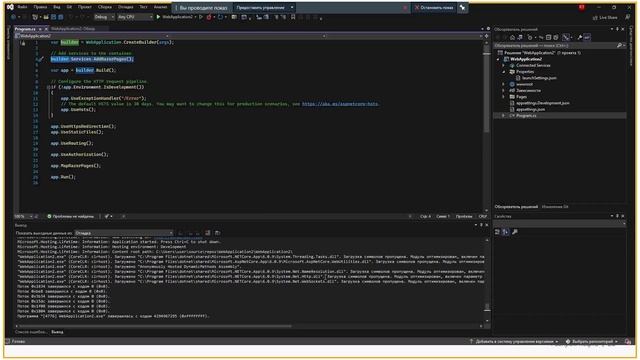Click output pane horizontal scrollbar
The image size is (640, 360).
[155, 327]
